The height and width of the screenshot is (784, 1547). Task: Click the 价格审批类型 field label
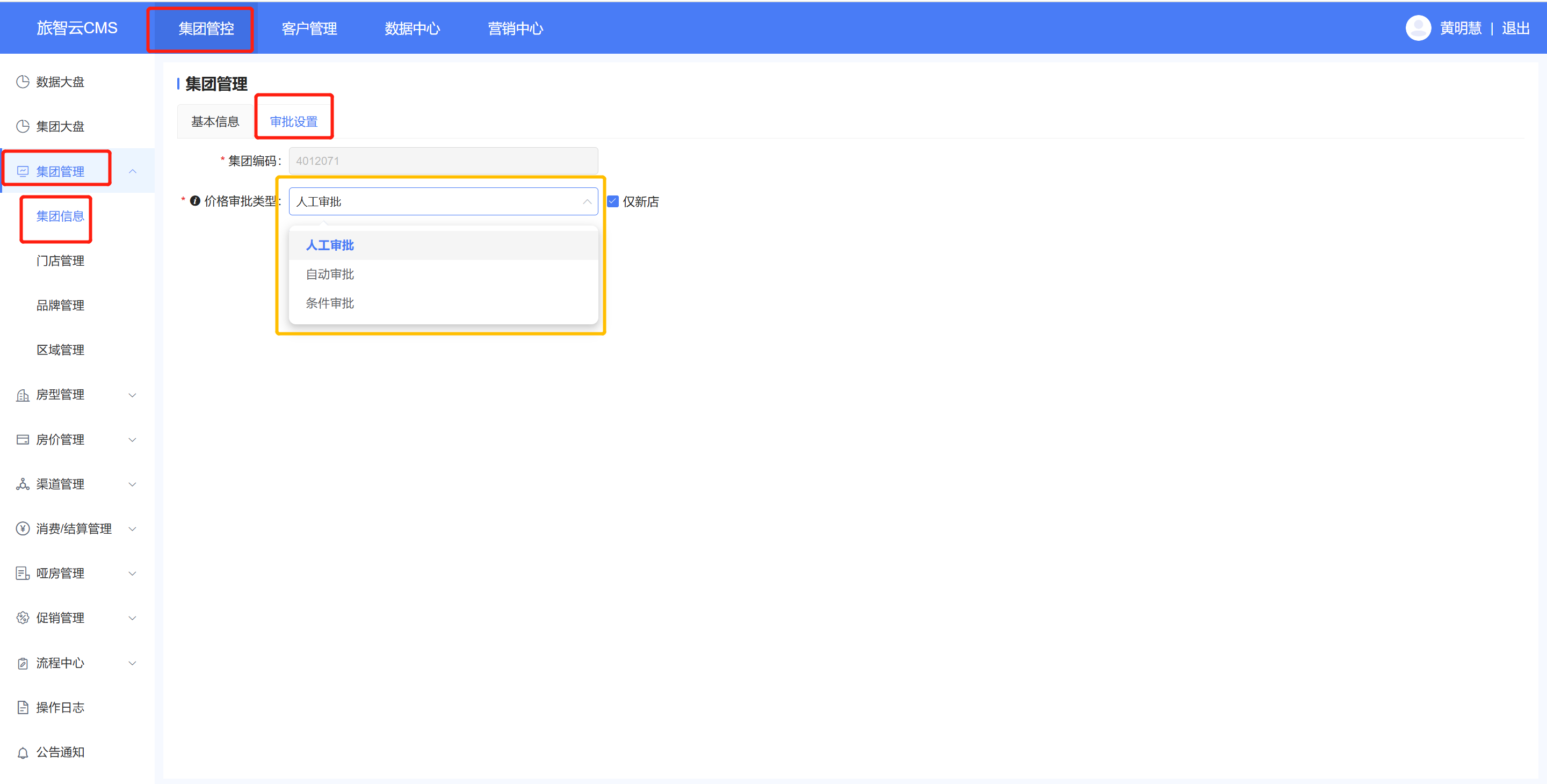242,201
